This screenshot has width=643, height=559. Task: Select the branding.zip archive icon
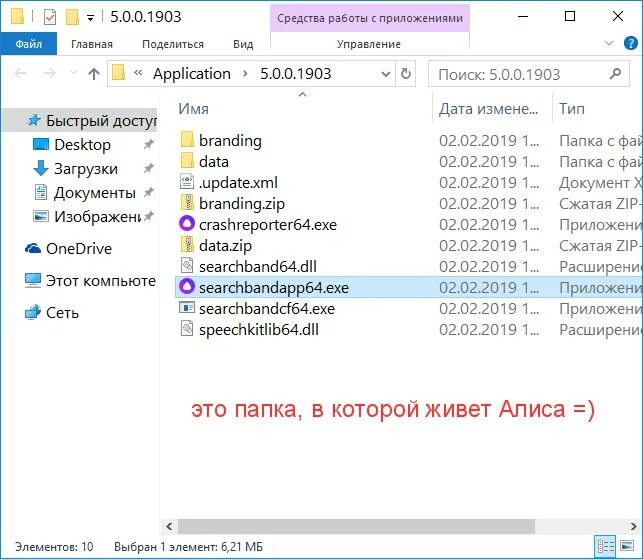[x=187, y=203]
